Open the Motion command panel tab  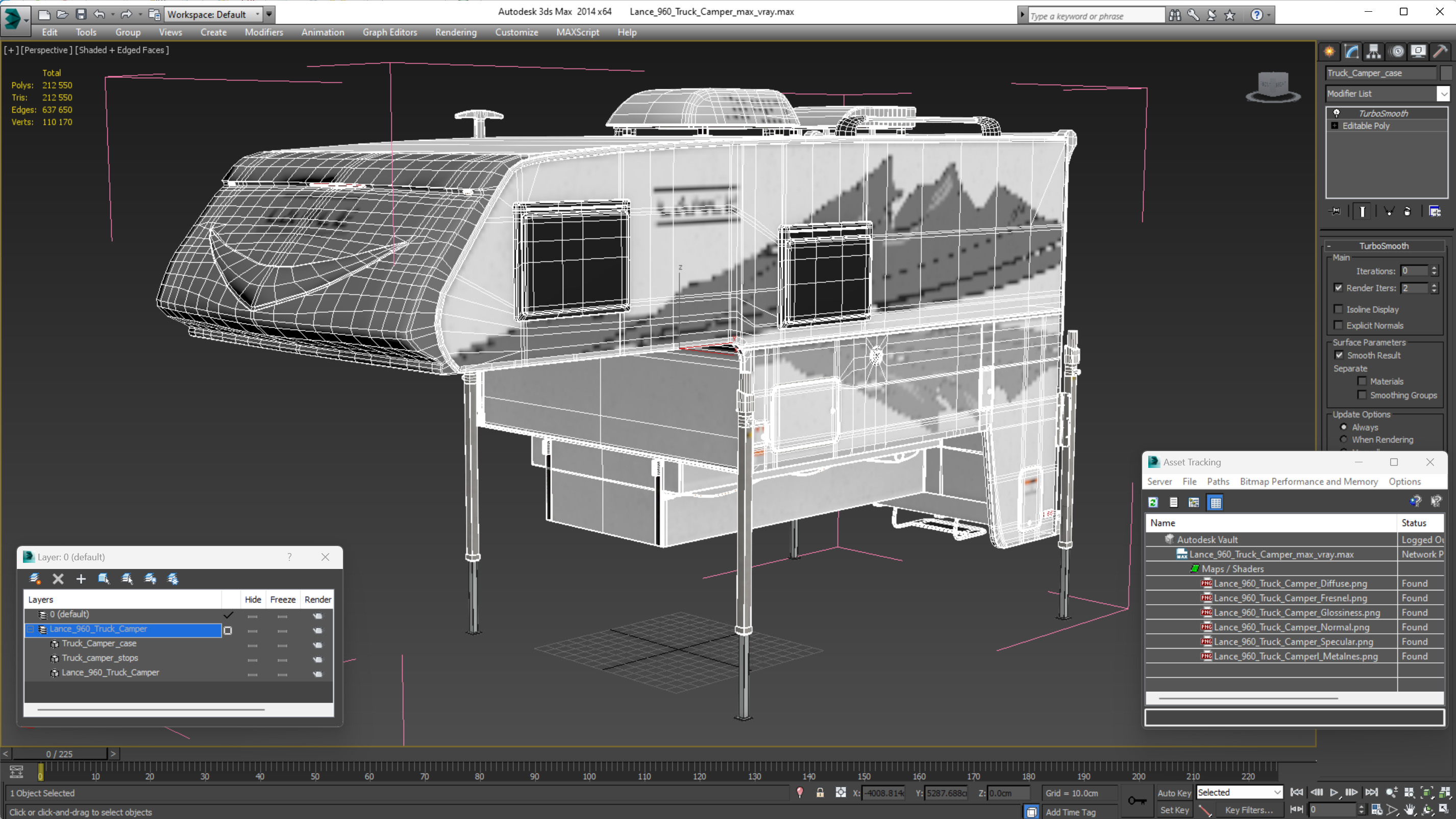pyautogui.click(x=1397, y=52)
